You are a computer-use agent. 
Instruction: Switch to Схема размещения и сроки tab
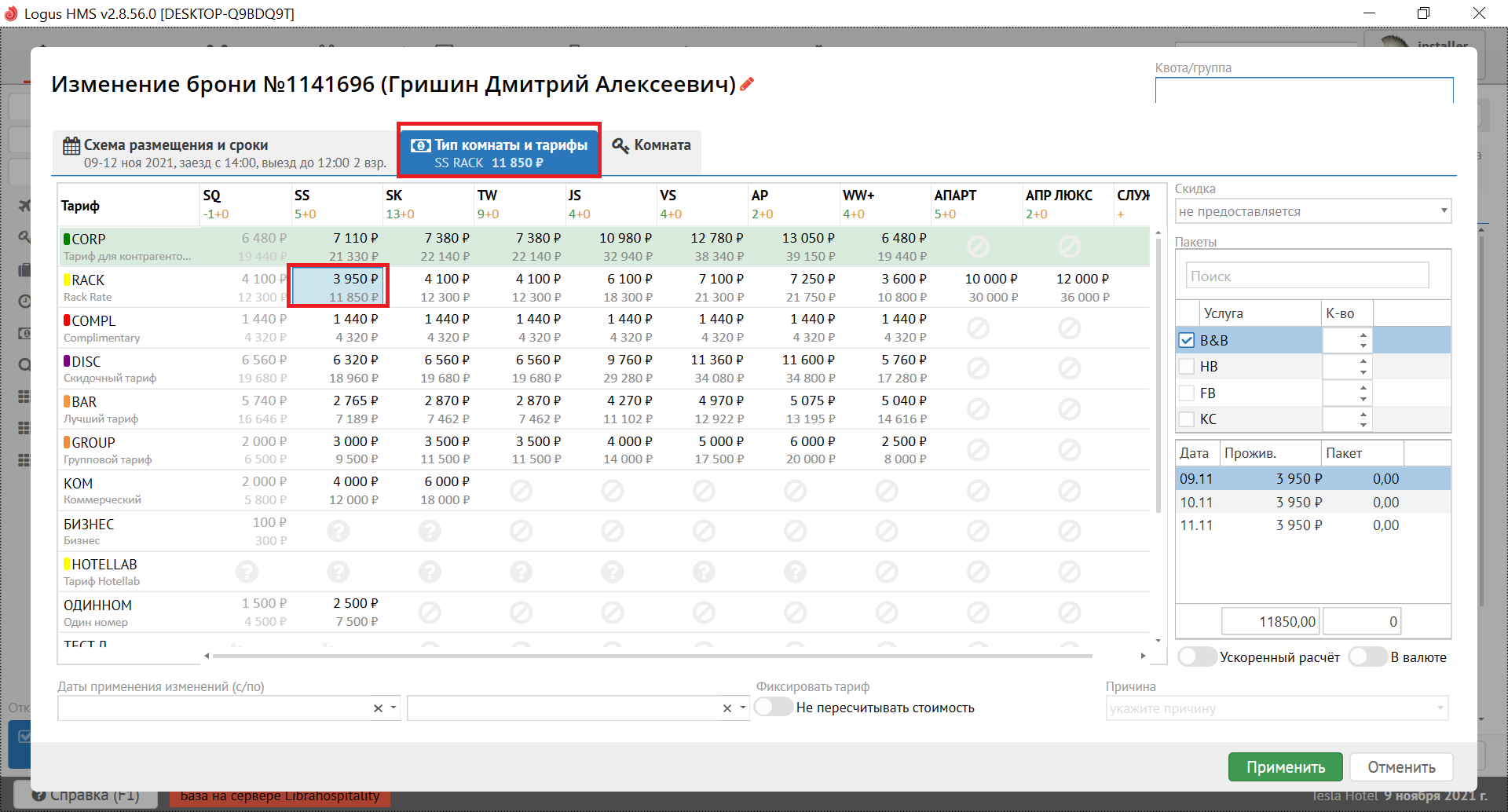coord(225,153)
